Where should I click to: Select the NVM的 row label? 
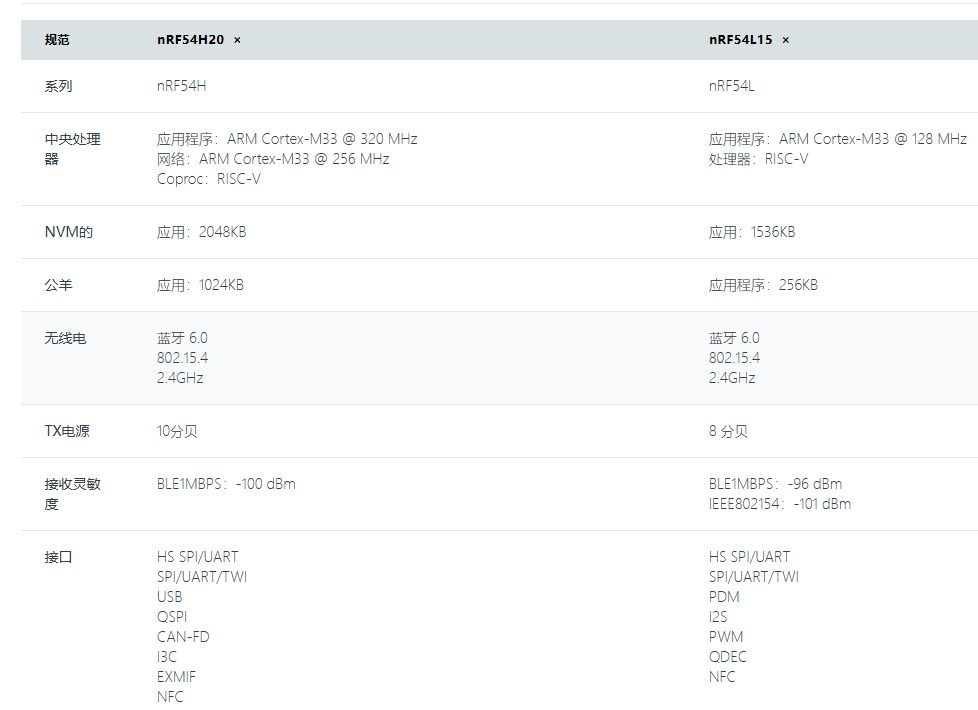68,232
